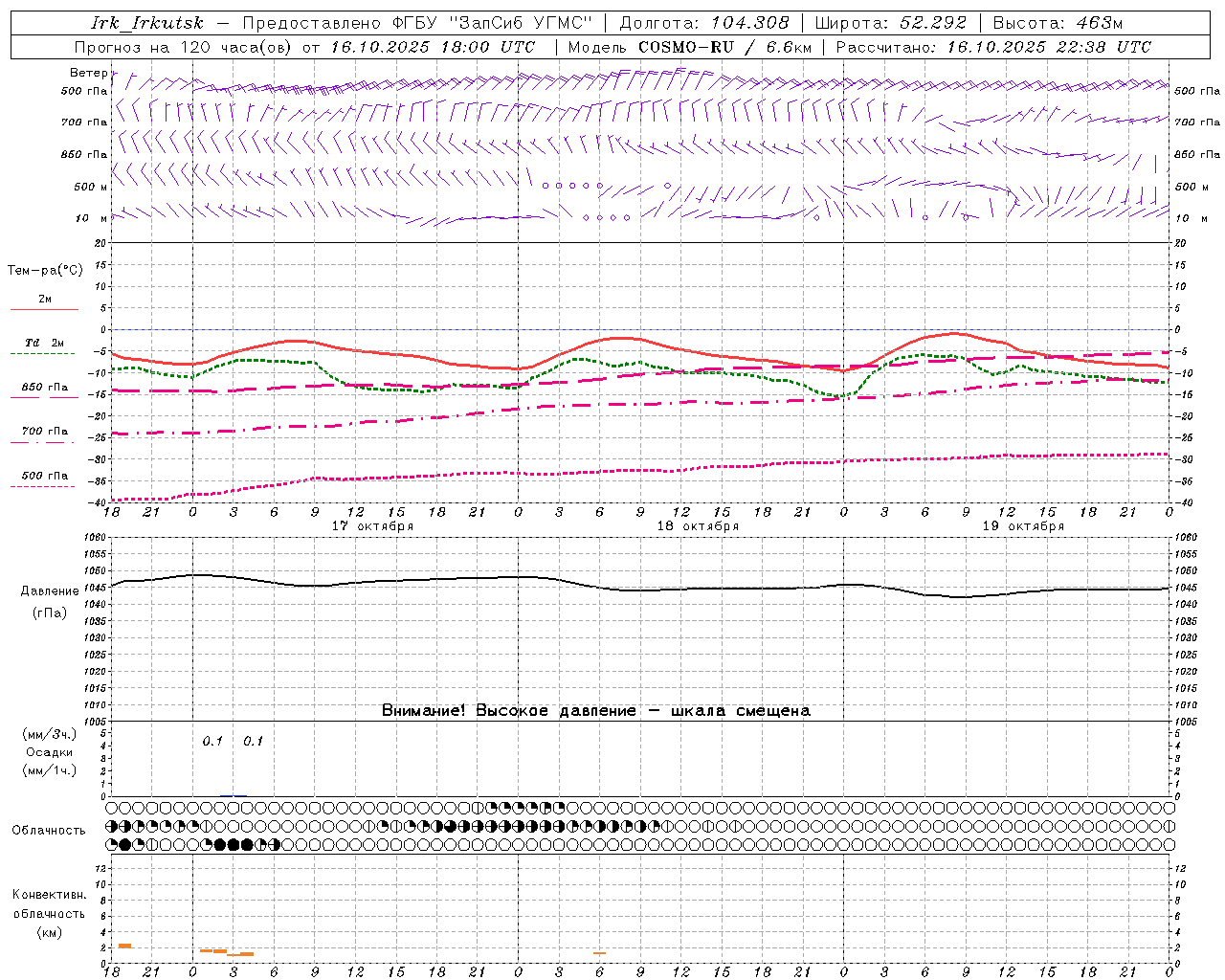The width and height of the screenshot is (1225, 980).
Task: Click the (мм/3ч.) precipitation unit label
Action: tap(49, 734)
